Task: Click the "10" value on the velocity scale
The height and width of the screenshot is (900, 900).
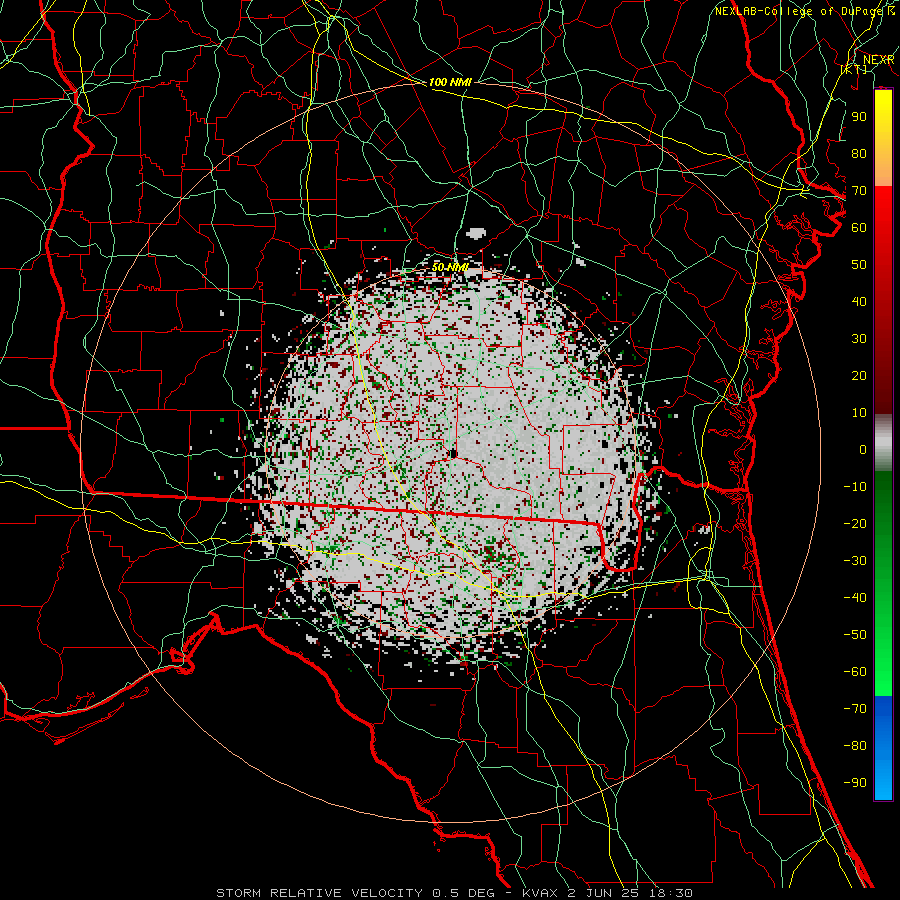Action: pos(859,413)
